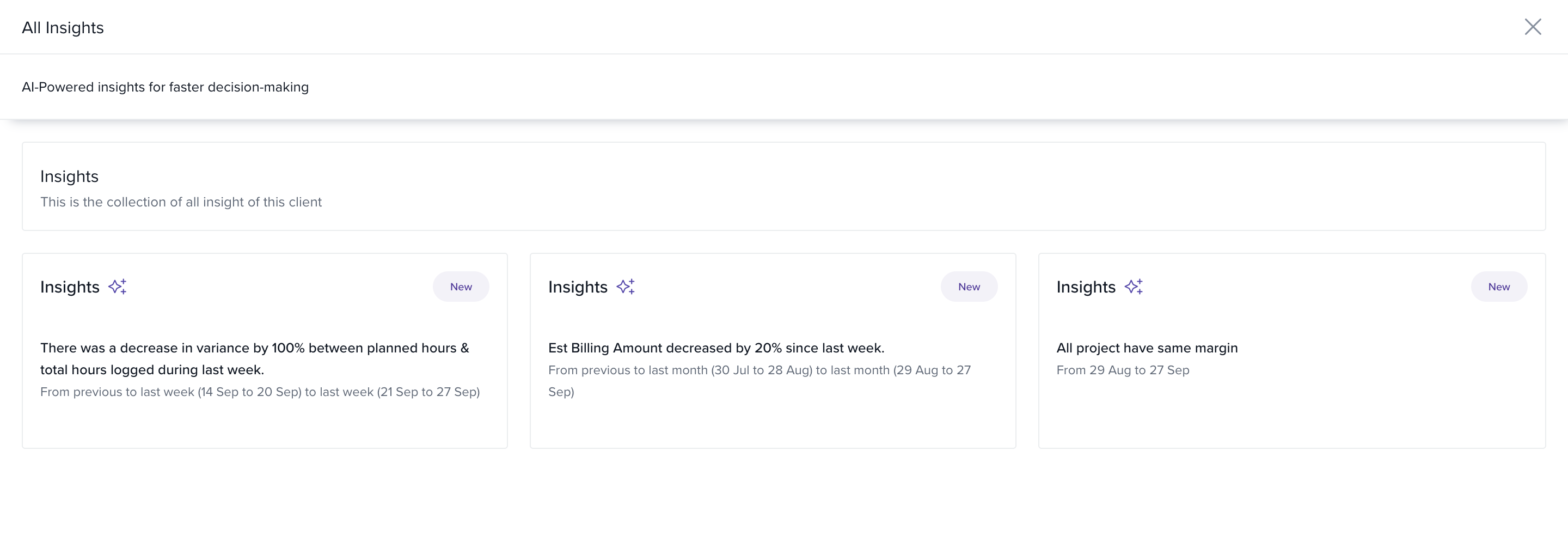Viewport: 1568px width, 560px height.
Task: Select the 'All project have same margin' insight
Action: tap(1147, 348)
